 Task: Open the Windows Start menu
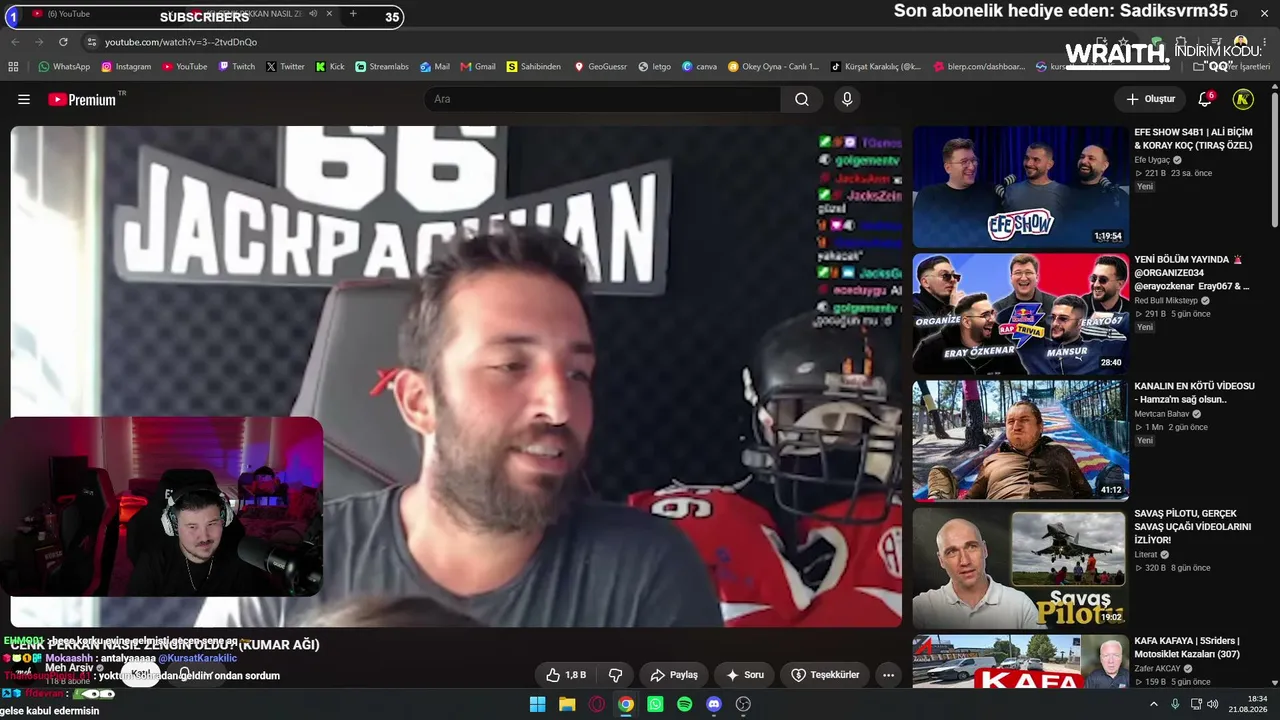coord(537,704)
